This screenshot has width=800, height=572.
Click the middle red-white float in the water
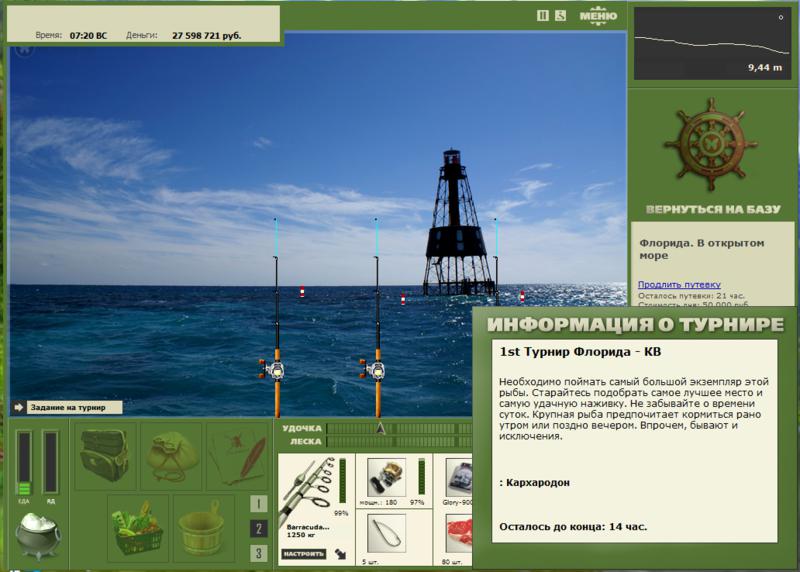[403, 299]
